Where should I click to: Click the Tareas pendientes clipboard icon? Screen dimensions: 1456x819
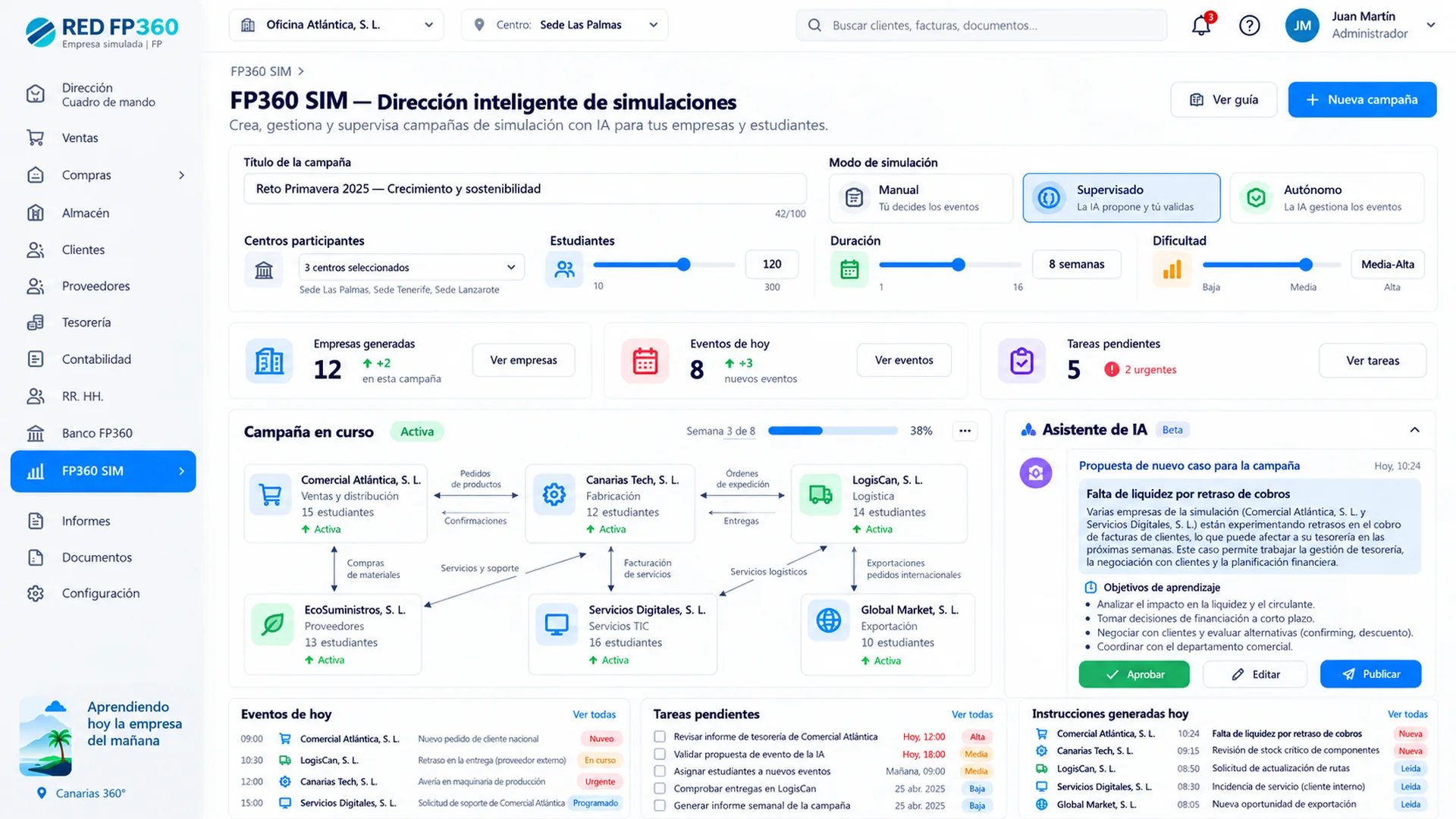point(1021,361)
